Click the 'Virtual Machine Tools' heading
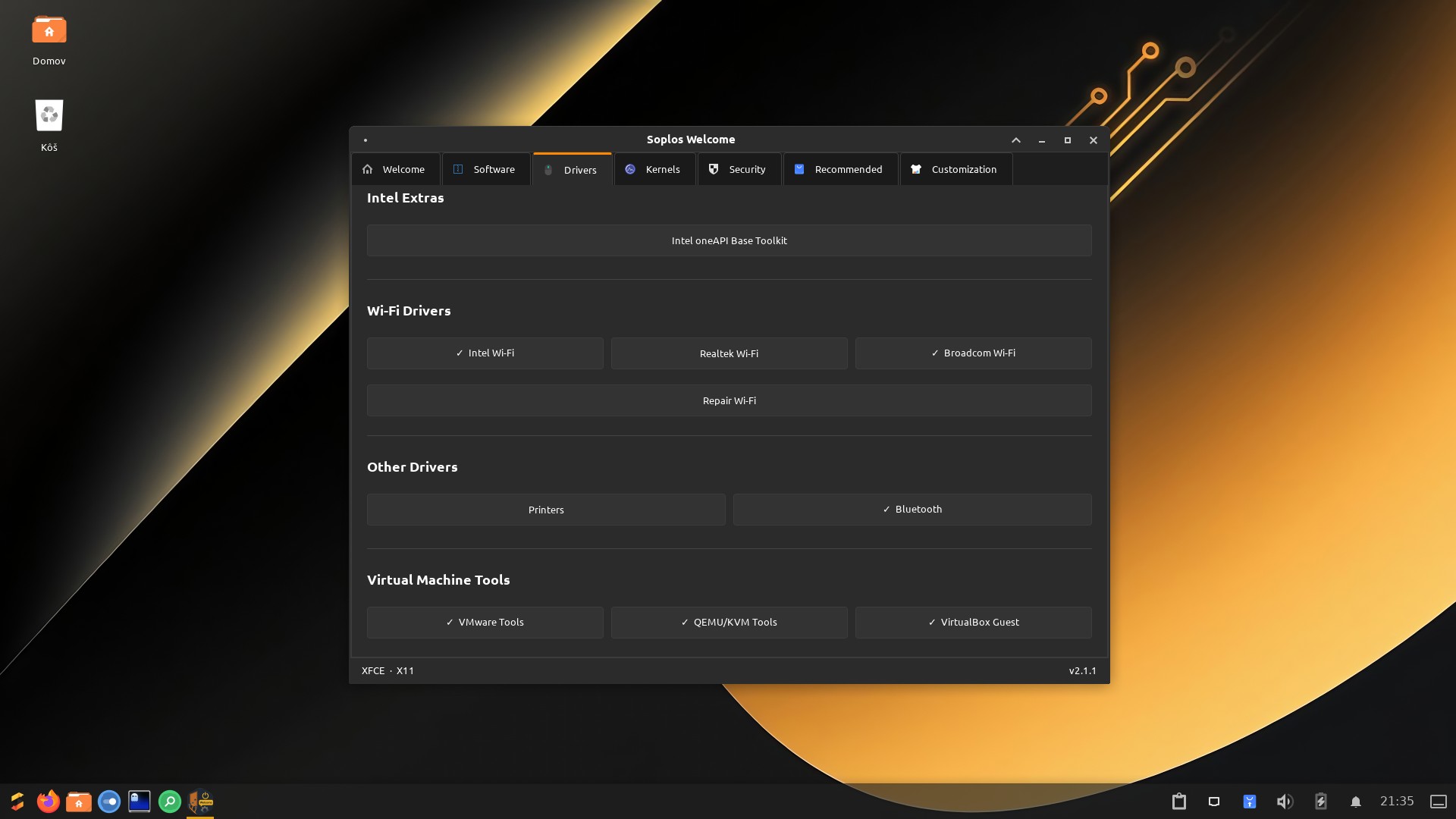The height and width of the screenshot is (819, 1456). click(x=438, y=580)
